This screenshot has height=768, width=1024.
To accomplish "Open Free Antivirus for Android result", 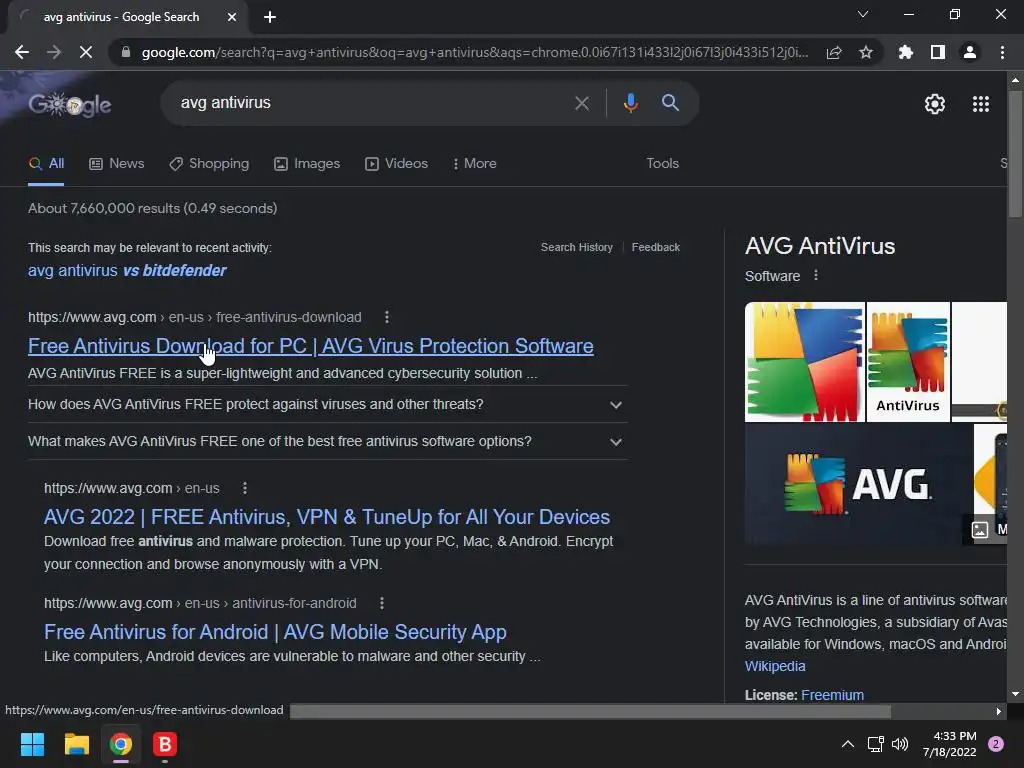I will point(275,632).
